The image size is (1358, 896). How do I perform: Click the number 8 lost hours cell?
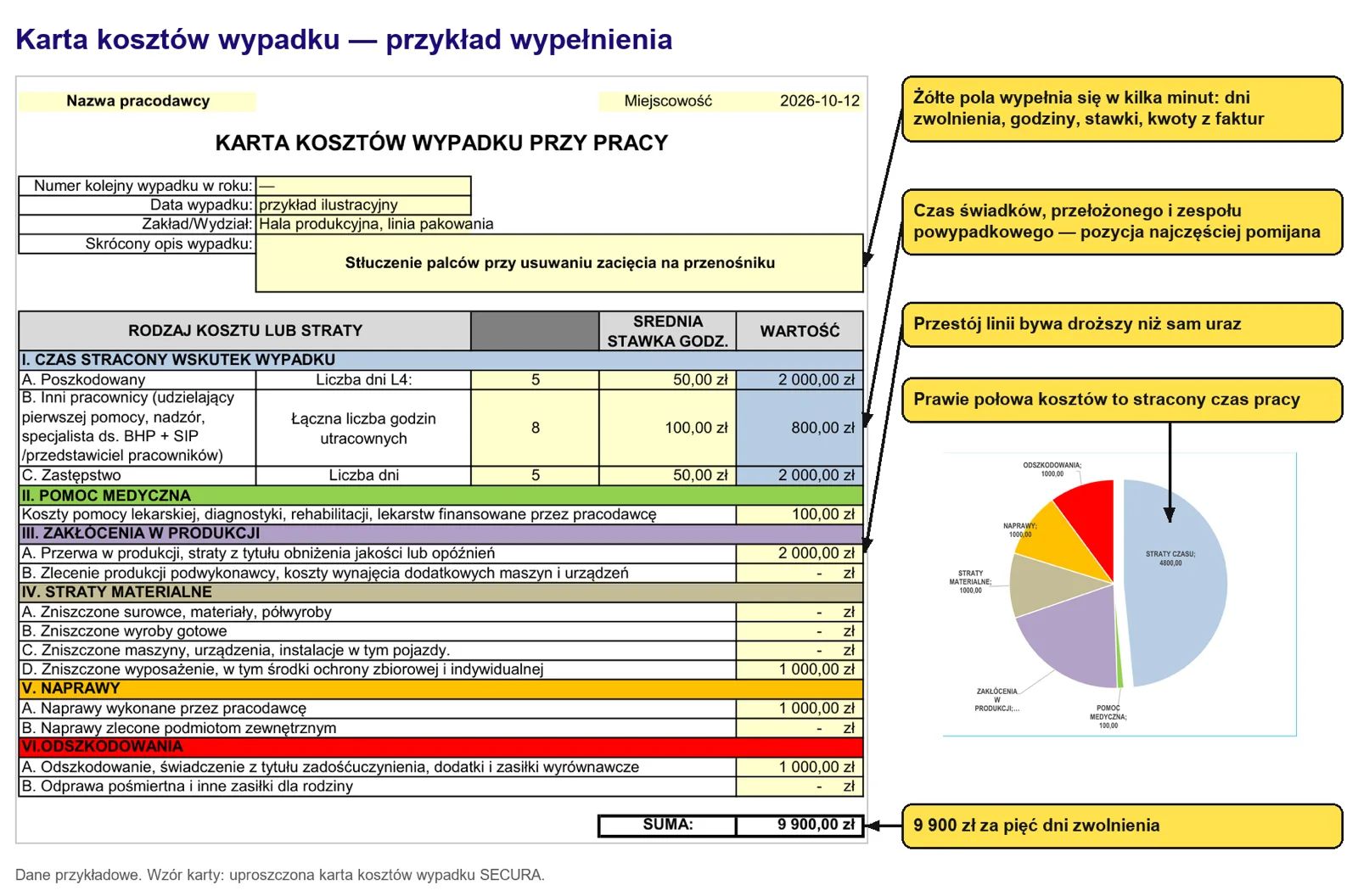coord(535,428)
